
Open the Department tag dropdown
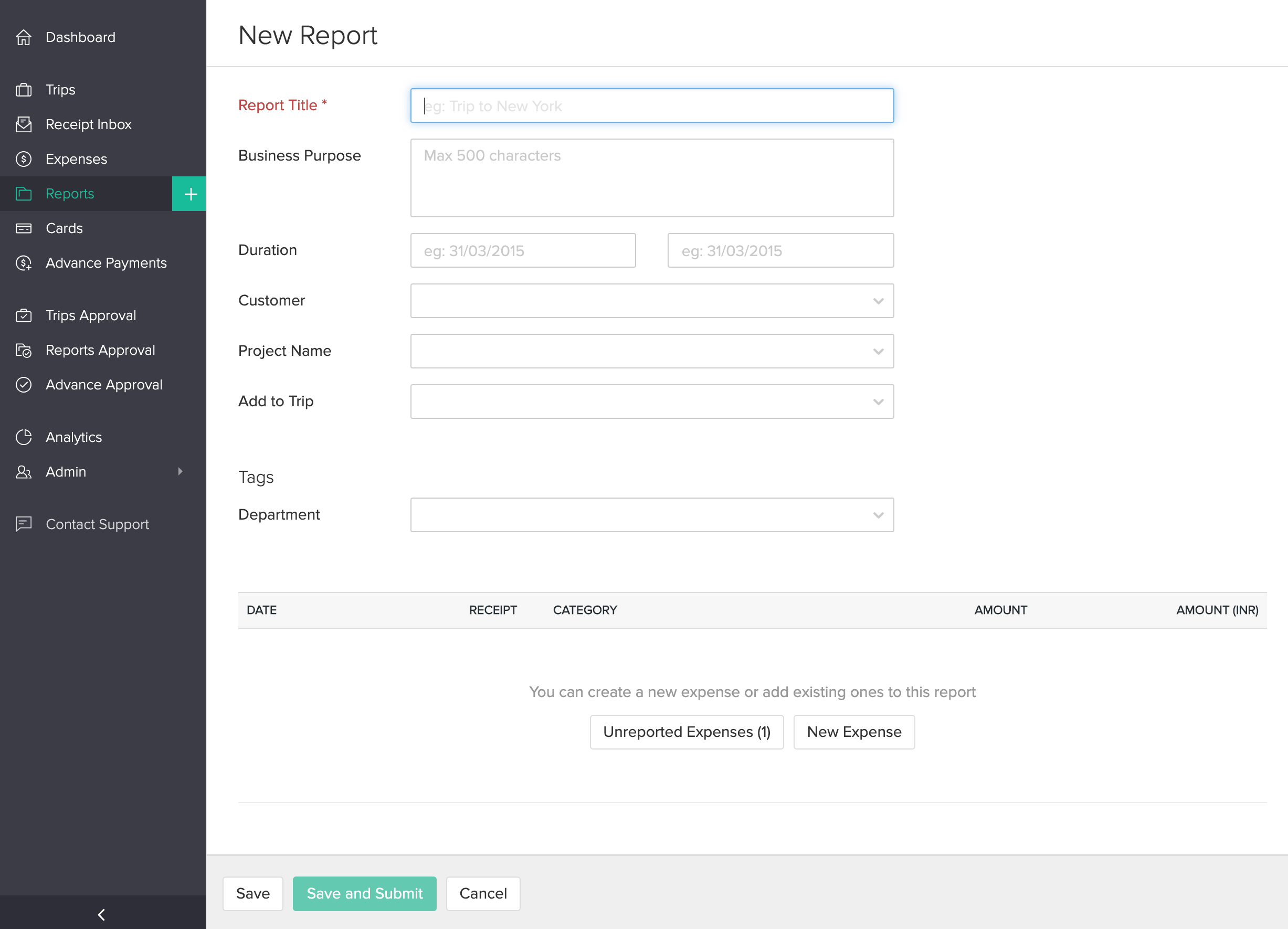pyautogui.click(x=878, y=515)
